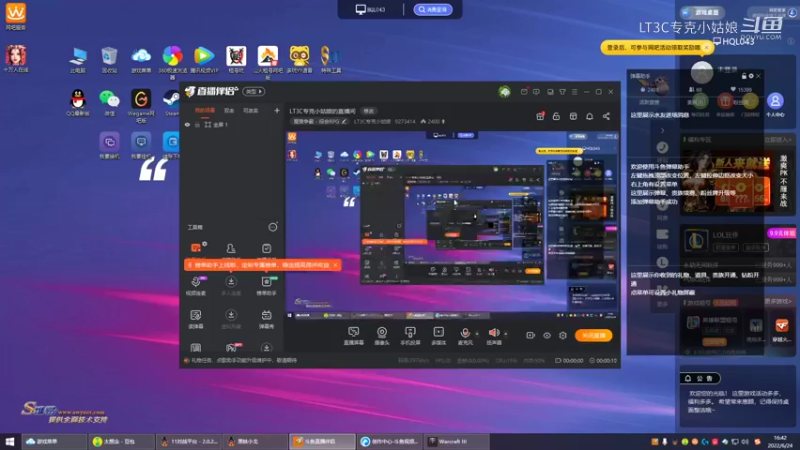Open 榜单助手 tool in the toolbox
The height and width of the screenshot is (450, 800).
coord(266,286)
